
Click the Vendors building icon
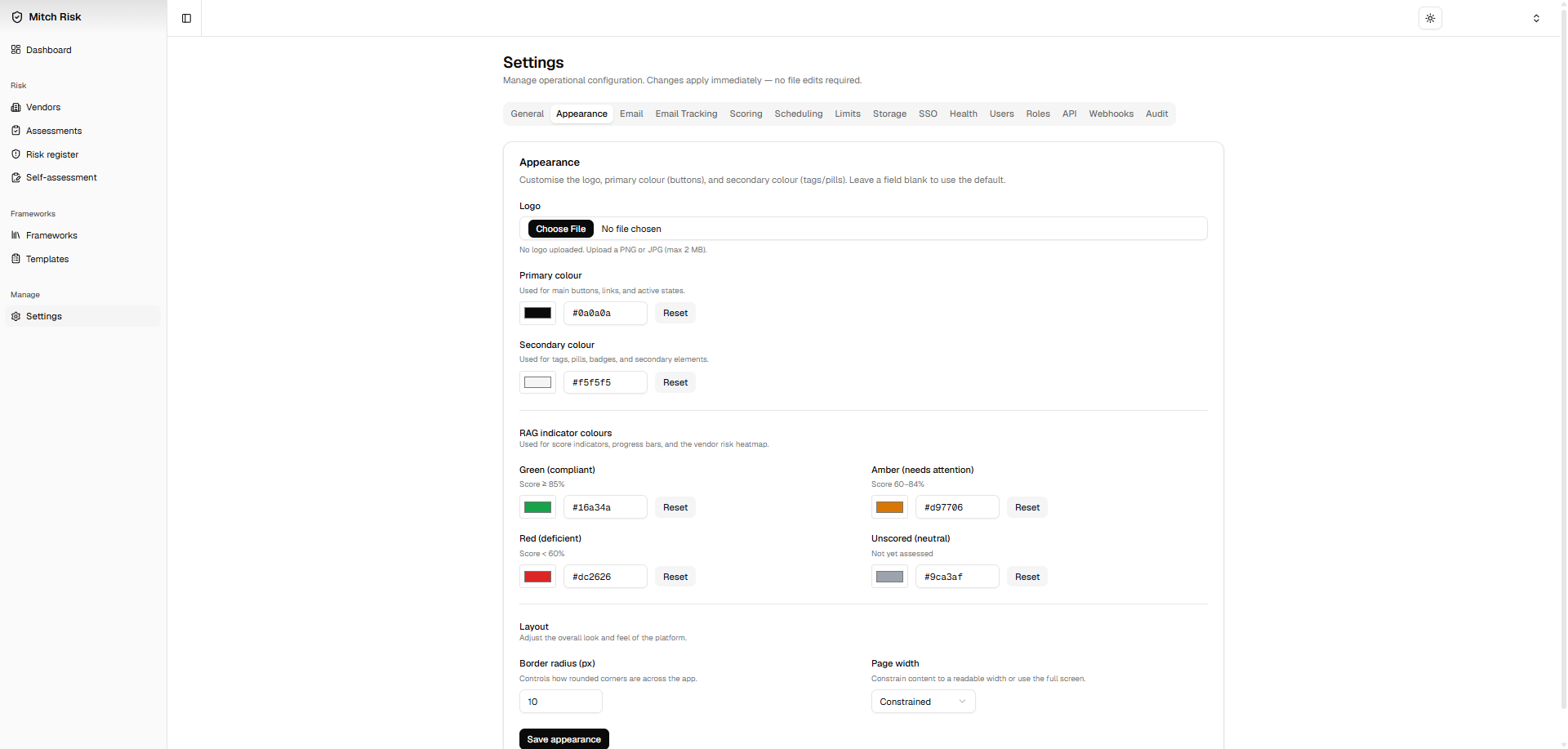coord(16,107)
